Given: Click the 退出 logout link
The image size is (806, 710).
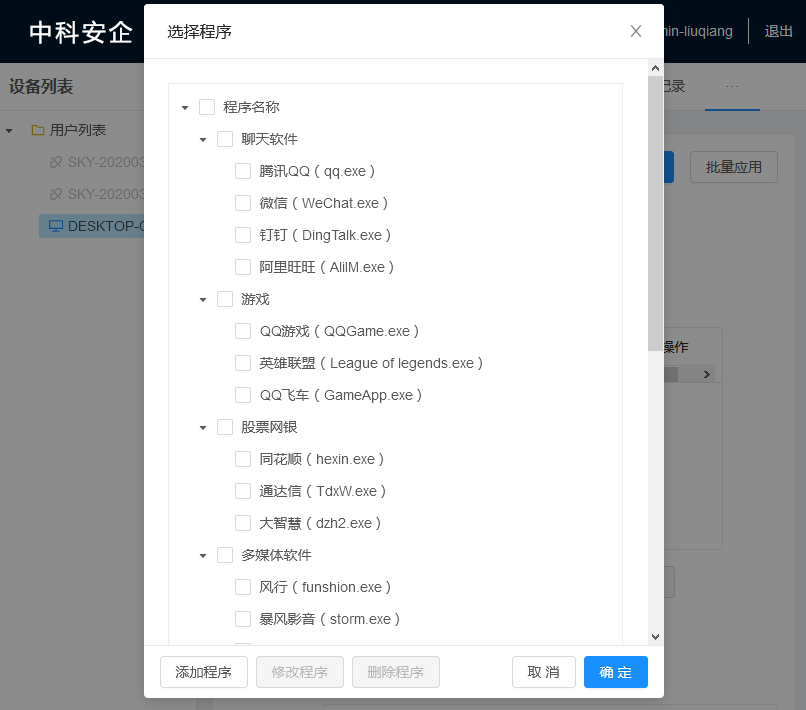Looking at the screenshot, I should 778,31.
